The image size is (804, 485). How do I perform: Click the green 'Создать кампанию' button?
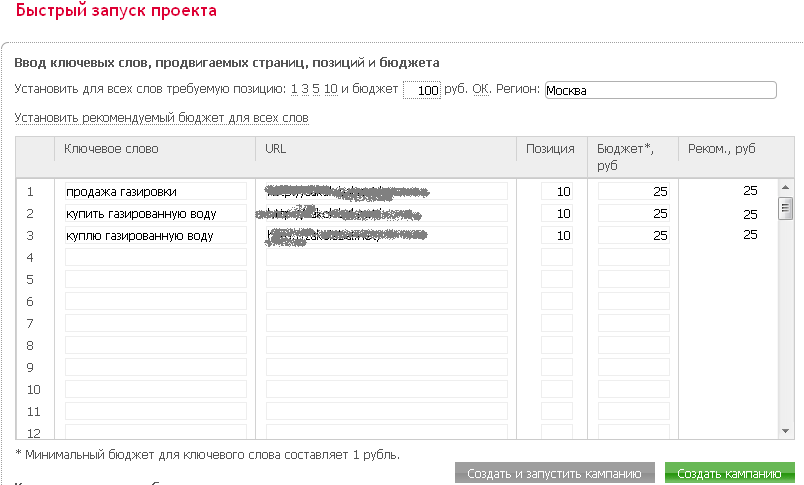coord(729,474)
